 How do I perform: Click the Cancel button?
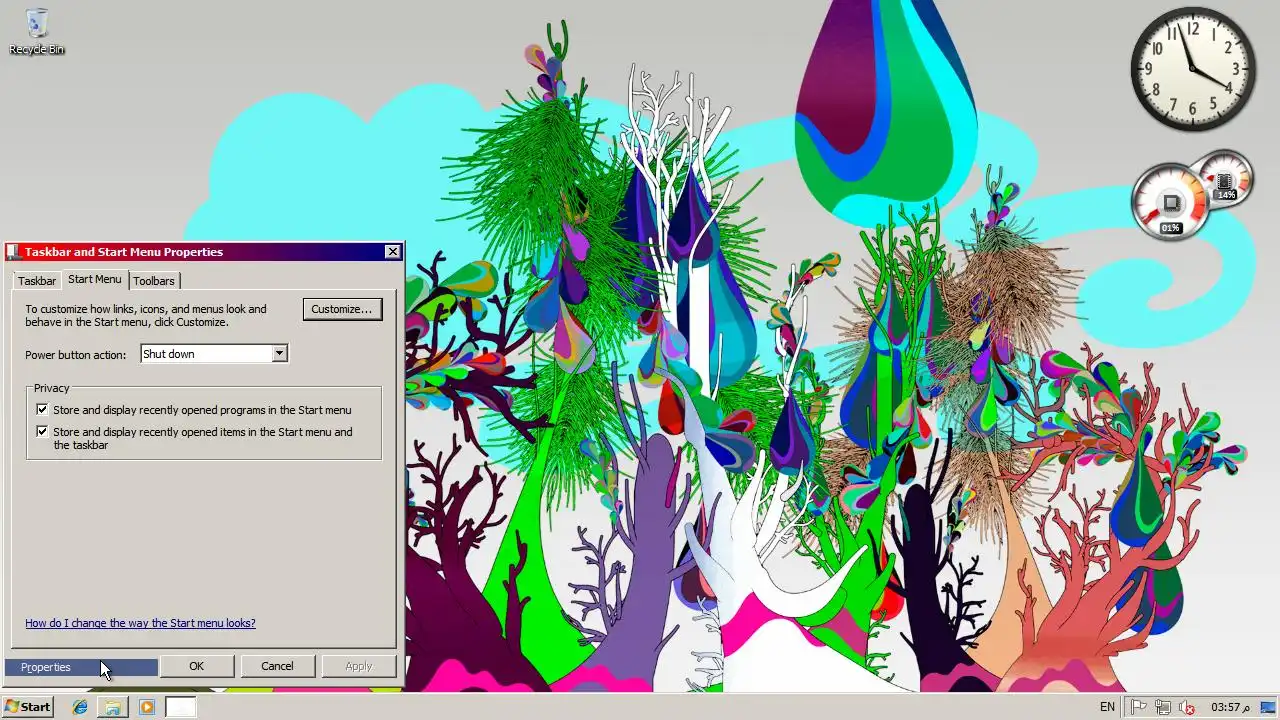[x=277, y=666]
